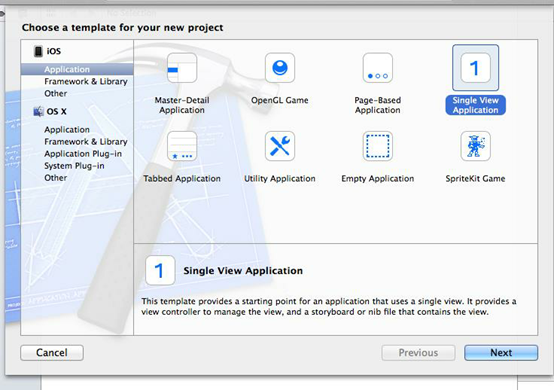The width and height of the screenshot is (554, 390).
Task: Click the 'Utility Application' label
Action: click(280, 179)
